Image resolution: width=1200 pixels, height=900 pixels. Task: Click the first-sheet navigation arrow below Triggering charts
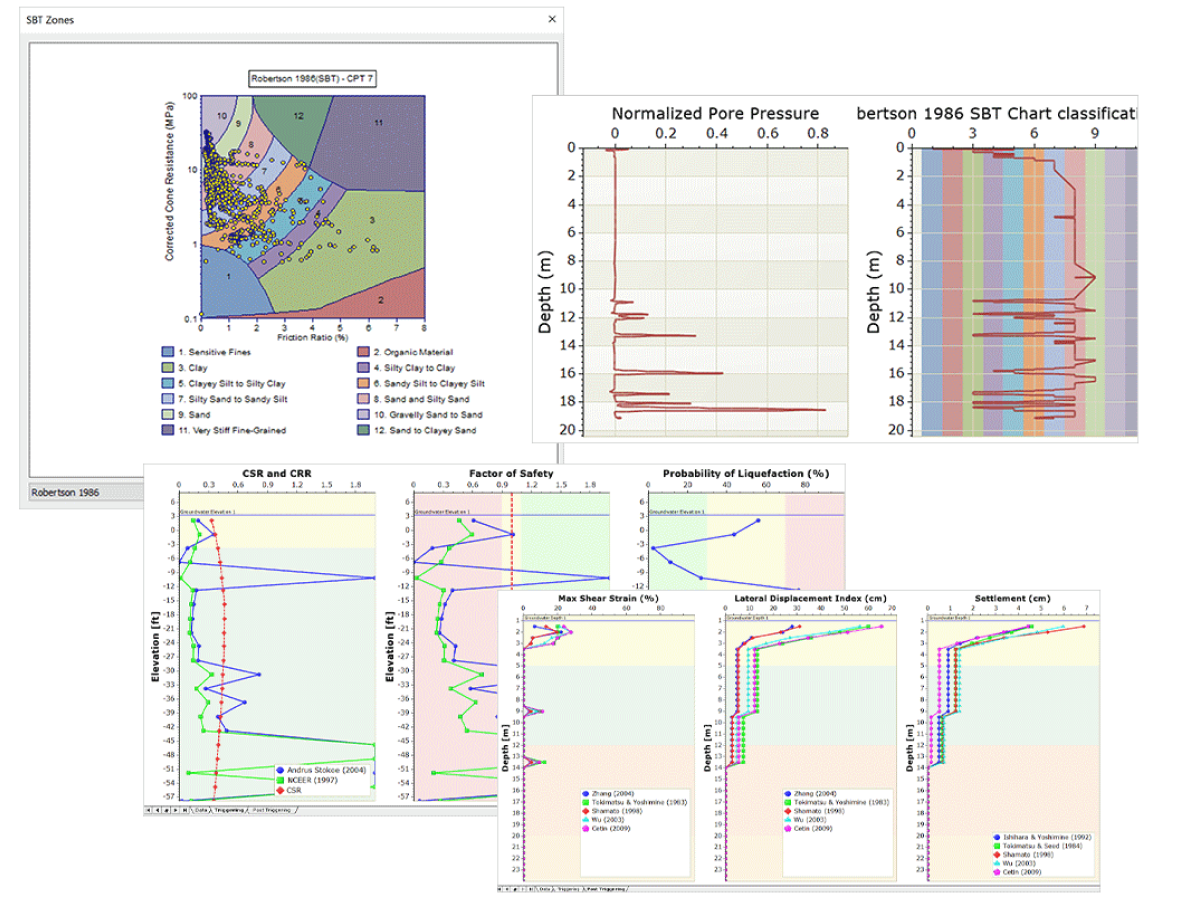[148, 809]
